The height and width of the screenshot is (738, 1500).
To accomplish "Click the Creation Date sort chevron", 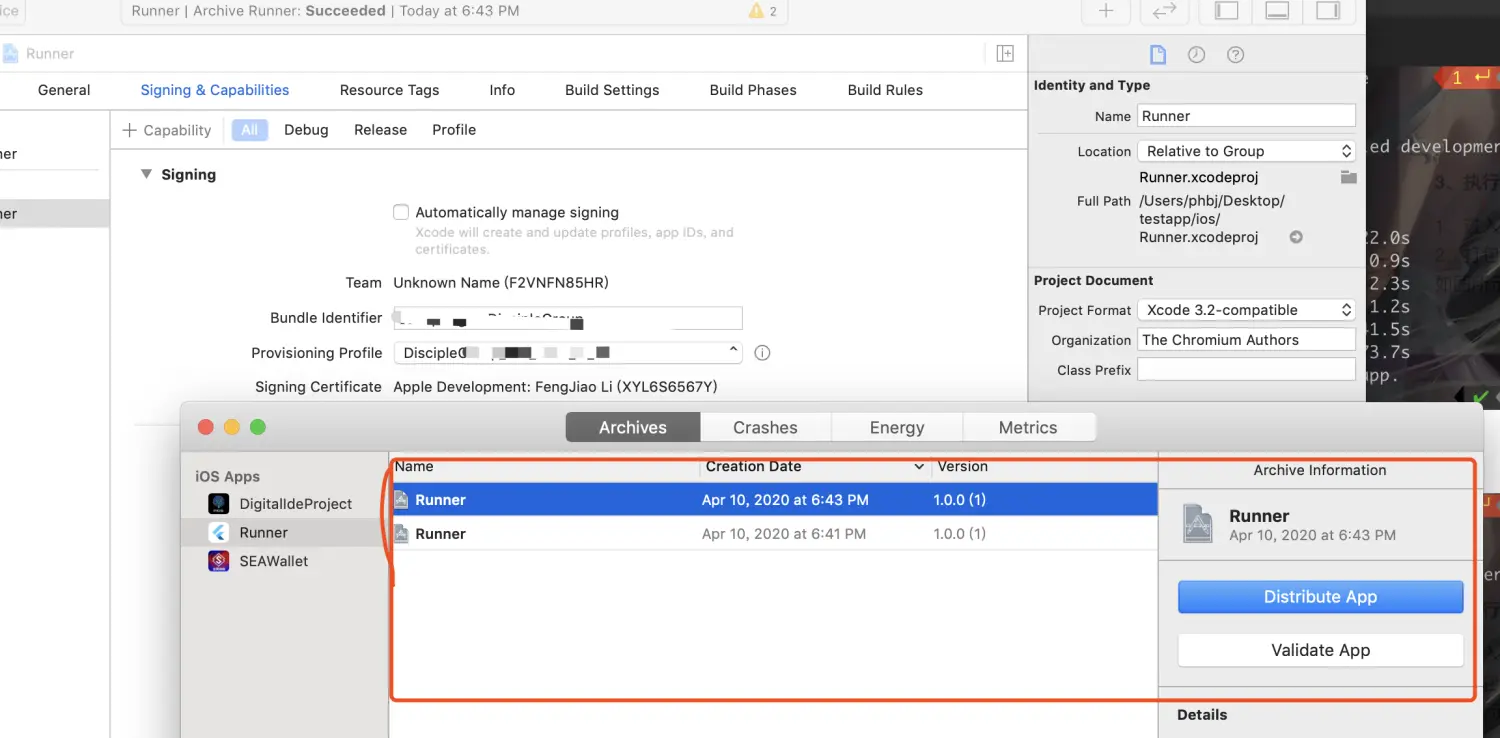I will tap(919, 467).
